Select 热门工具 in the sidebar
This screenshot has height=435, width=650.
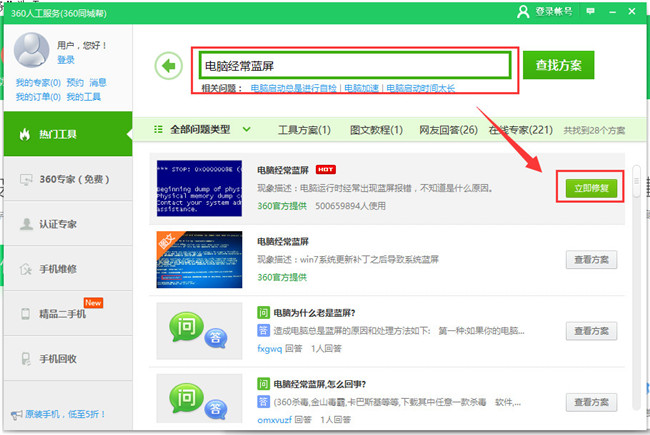pyautogui.click(x=68, y=134)
